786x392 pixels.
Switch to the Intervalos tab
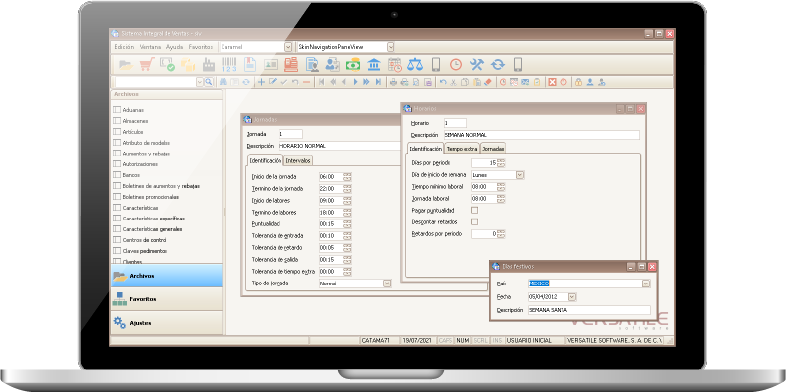tap(298, 160)
